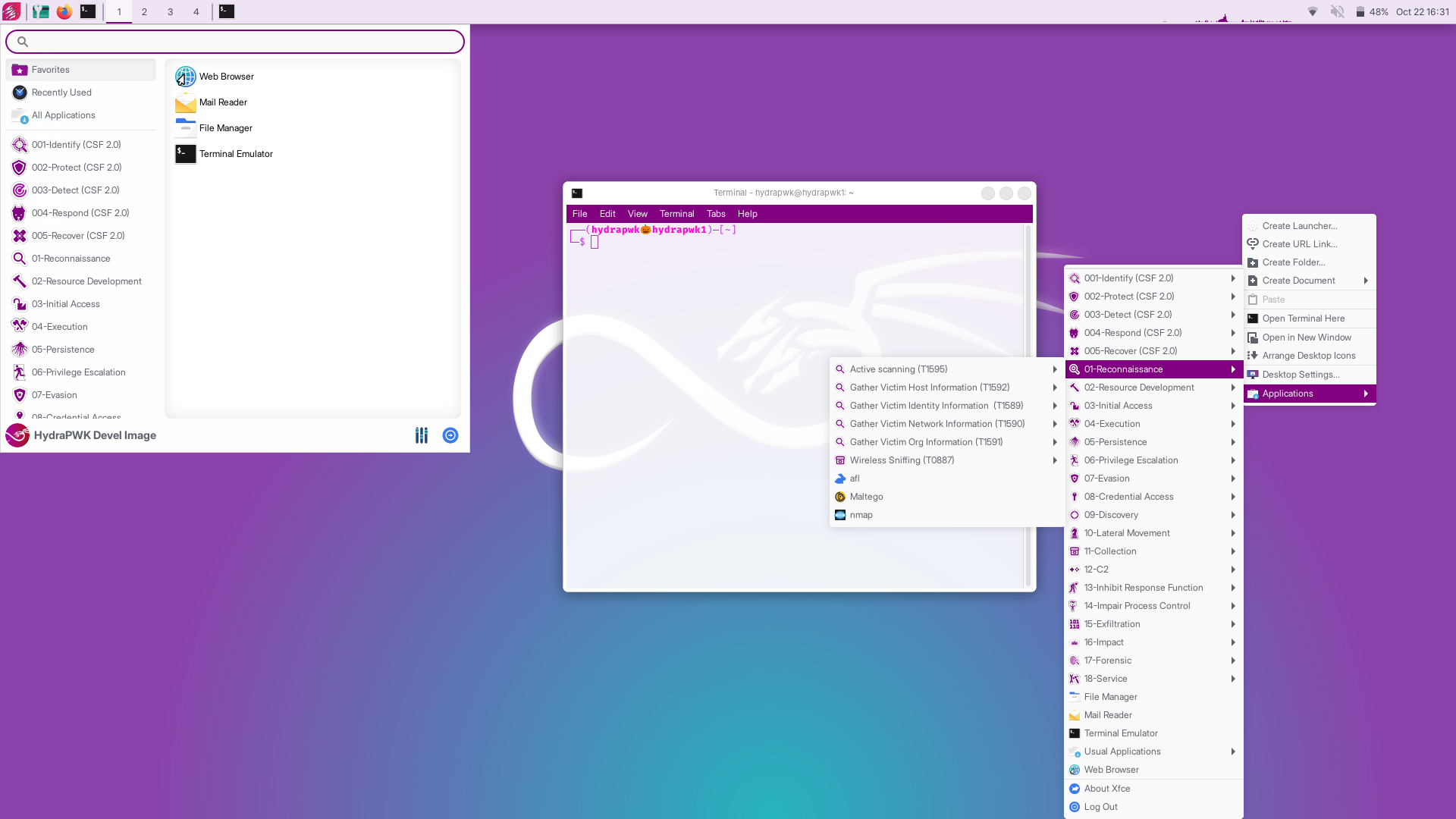Select All Applications category
The height and width of the screenshot is (819, 1456).
pyautogui.click(x=64, y=115)
